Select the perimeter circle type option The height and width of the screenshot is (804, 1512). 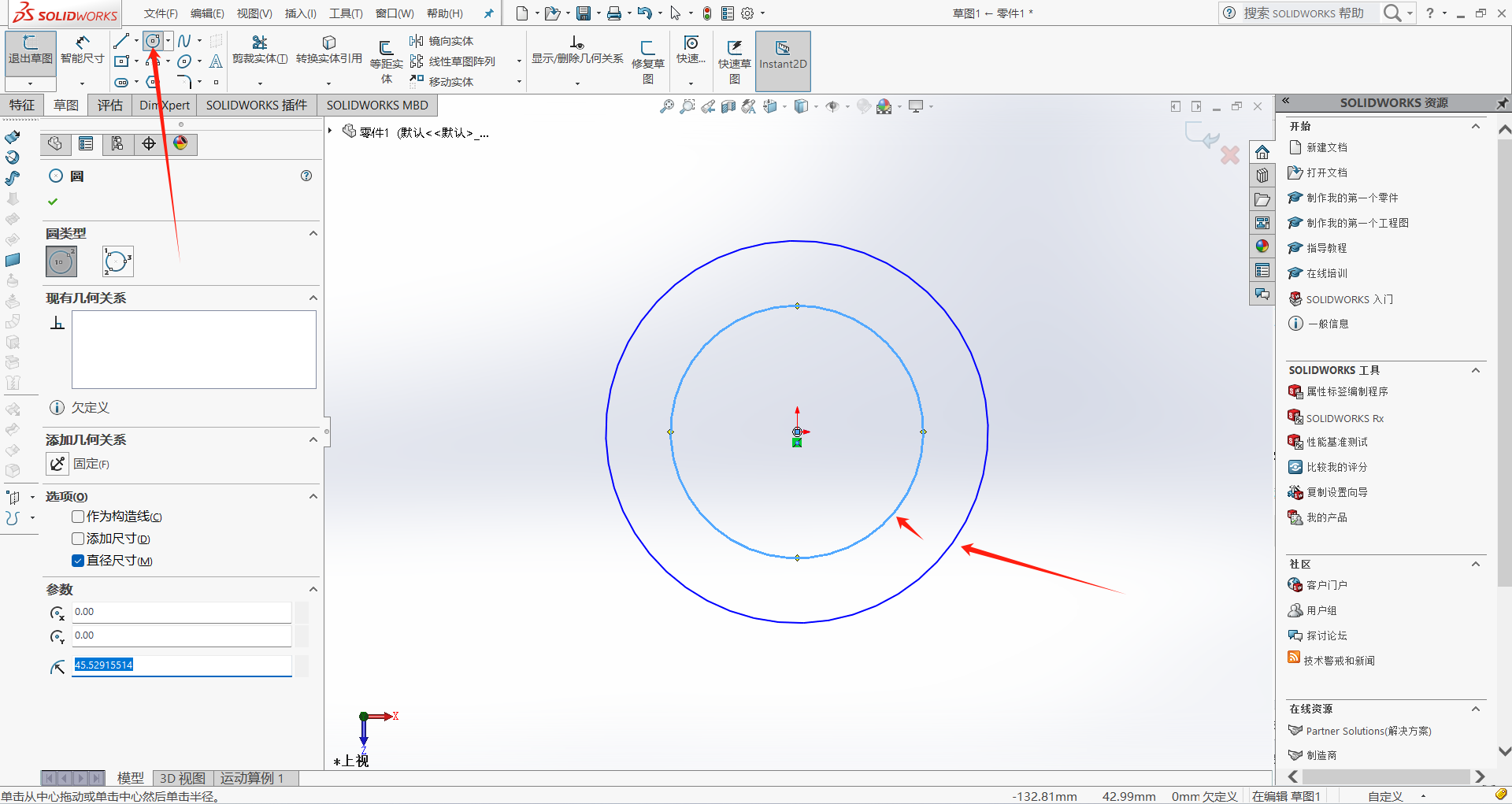[118, 261]
